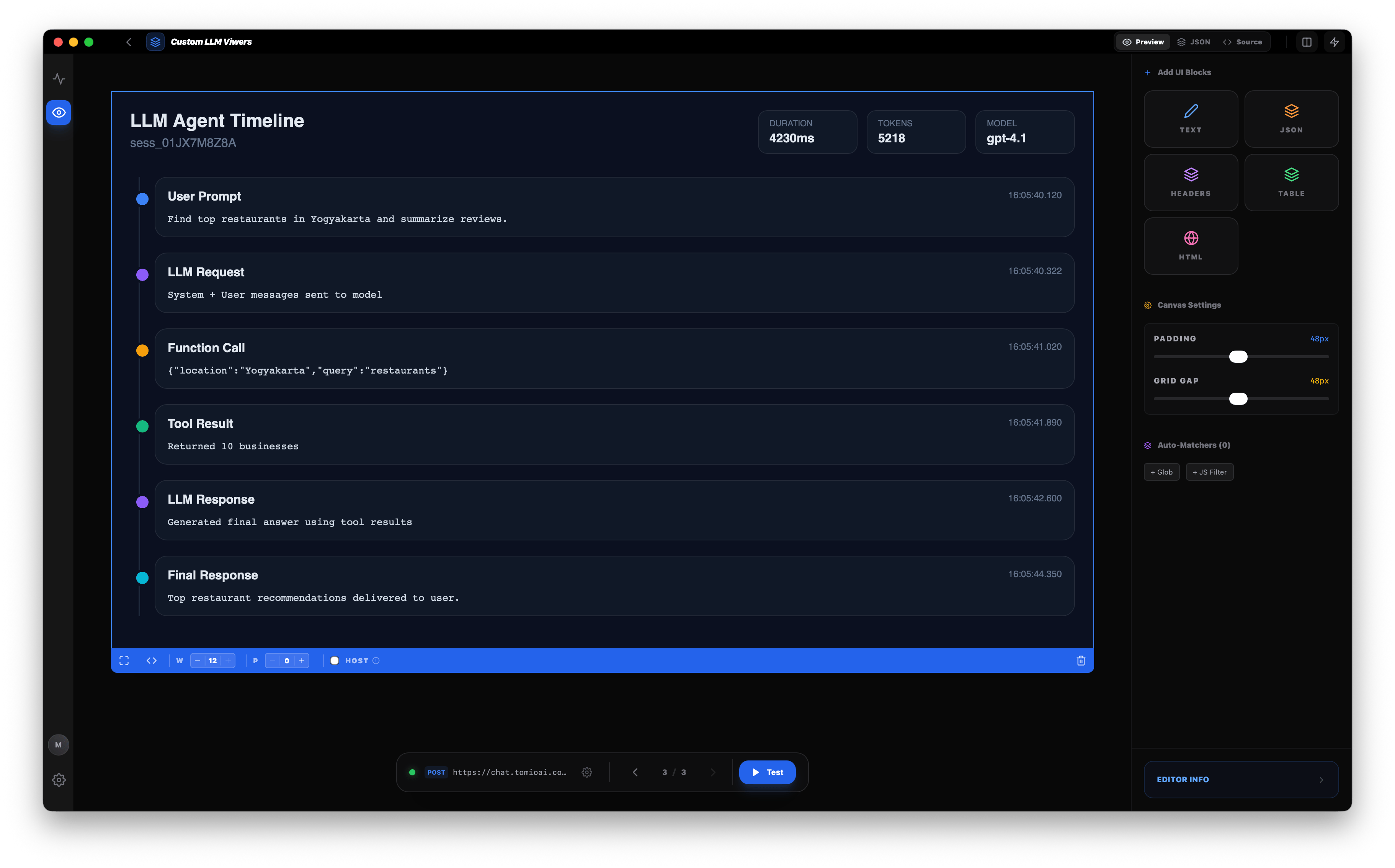Enable the HOST checkbox
The height and width of the screenshot is (868, 1395).
pyautogui.click(x=335, y=661)
